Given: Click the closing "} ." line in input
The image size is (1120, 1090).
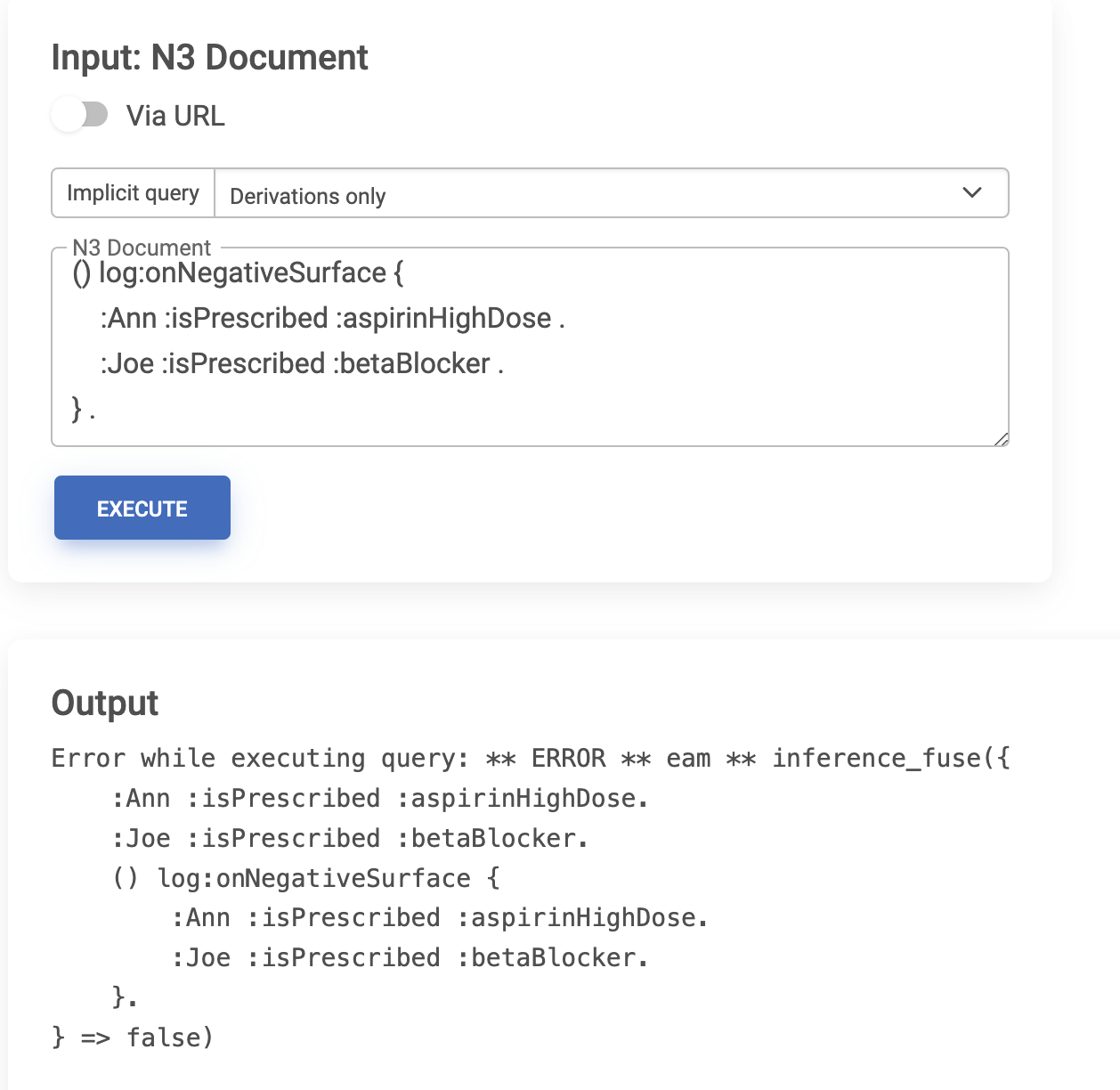Looking at the screenshot, I should pyautogui.click(x=83, y=410).
